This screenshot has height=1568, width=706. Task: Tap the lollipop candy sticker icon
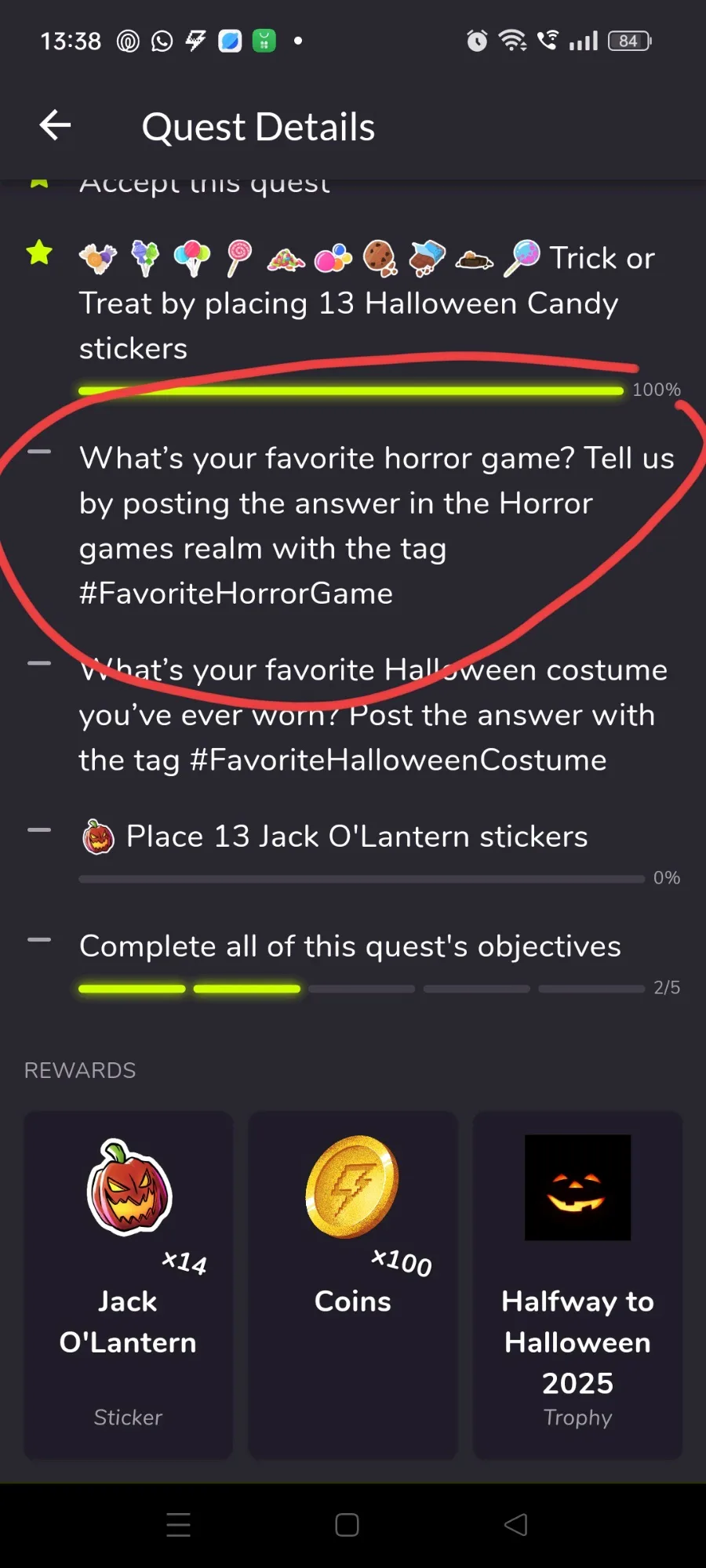coord(238,258)
